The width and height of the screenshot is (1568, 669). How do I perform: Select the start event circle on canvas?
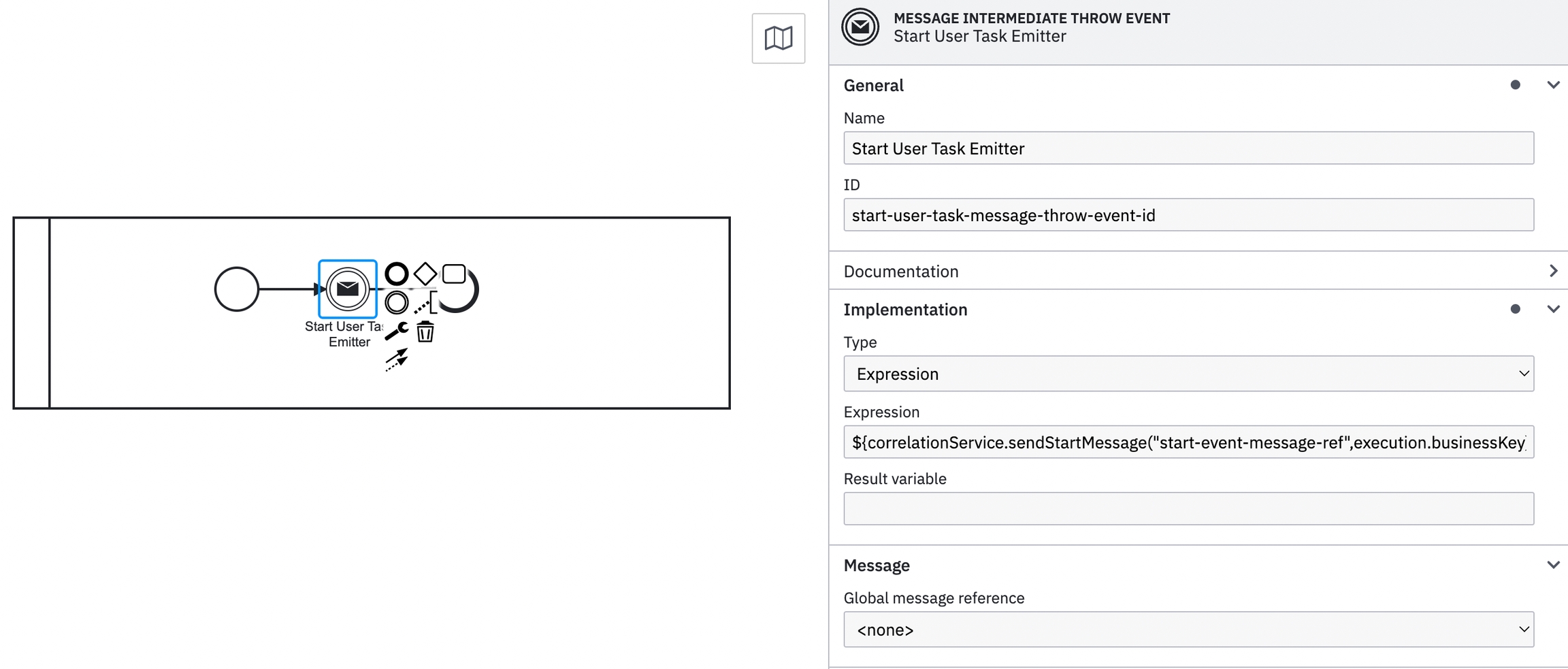tap(237, 289)
